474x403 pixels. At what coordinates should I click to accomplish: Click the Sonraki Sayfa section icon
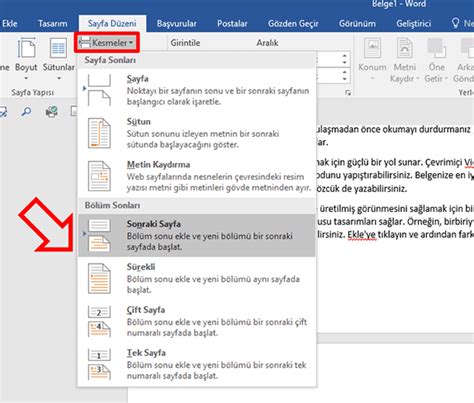(99, 235)
